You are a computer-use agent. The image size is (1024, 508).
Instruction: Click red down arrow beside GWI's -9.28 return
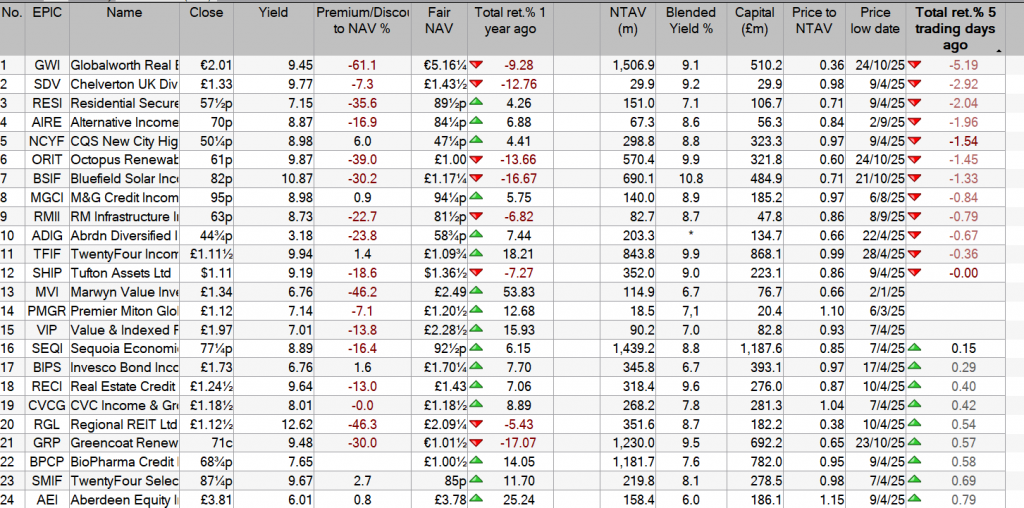tap(478, 66)
